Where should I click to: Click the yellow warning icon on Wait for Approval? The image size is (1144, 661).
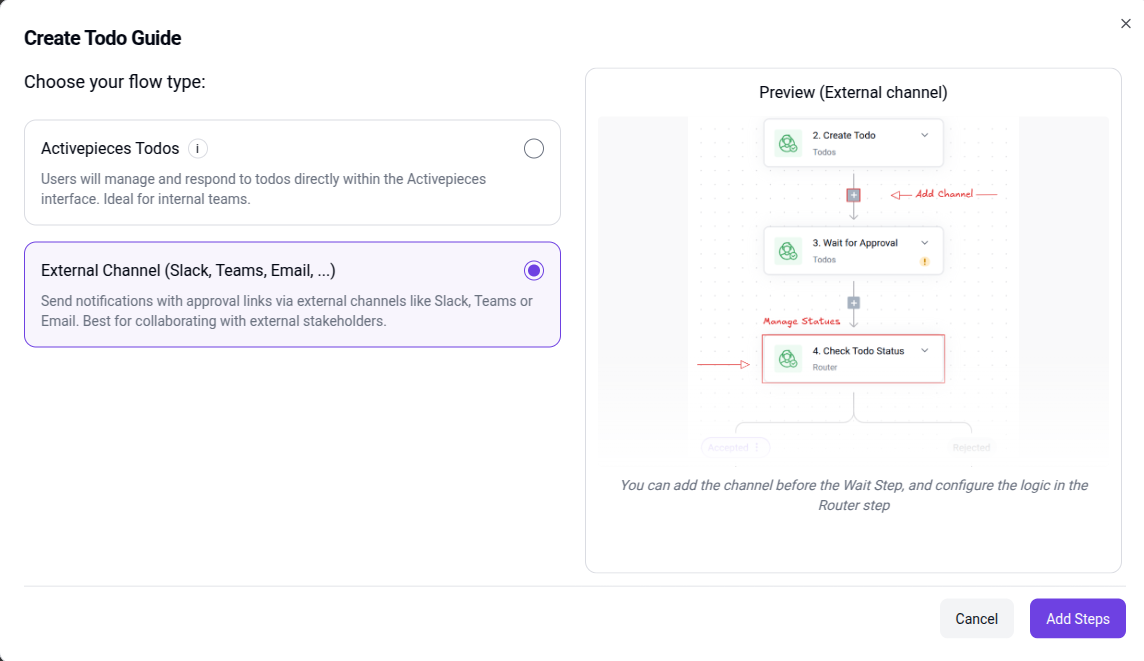click(x=924, y=261)
